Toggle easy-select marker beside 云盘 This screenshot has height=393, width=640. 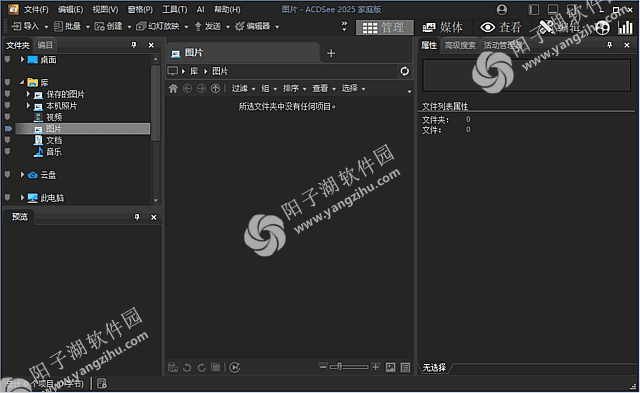point(7,175)
